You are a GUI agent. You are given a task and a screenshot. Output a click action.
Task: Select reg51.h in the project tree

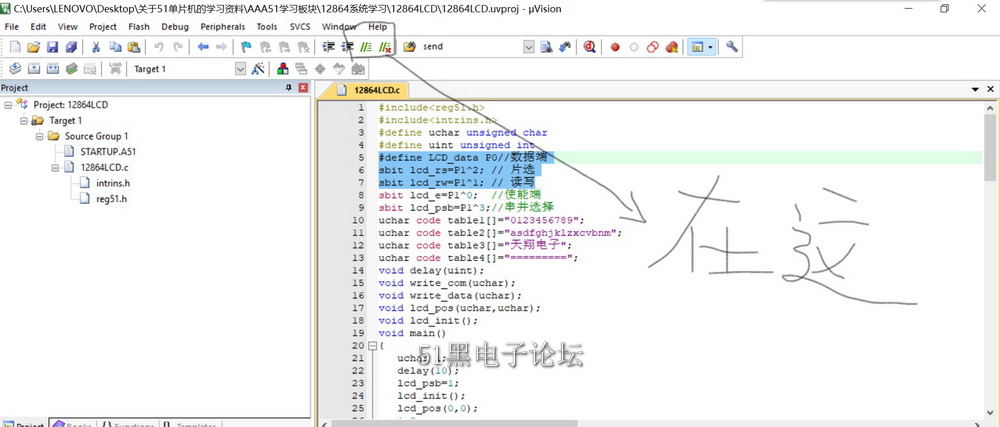point(112,199)
